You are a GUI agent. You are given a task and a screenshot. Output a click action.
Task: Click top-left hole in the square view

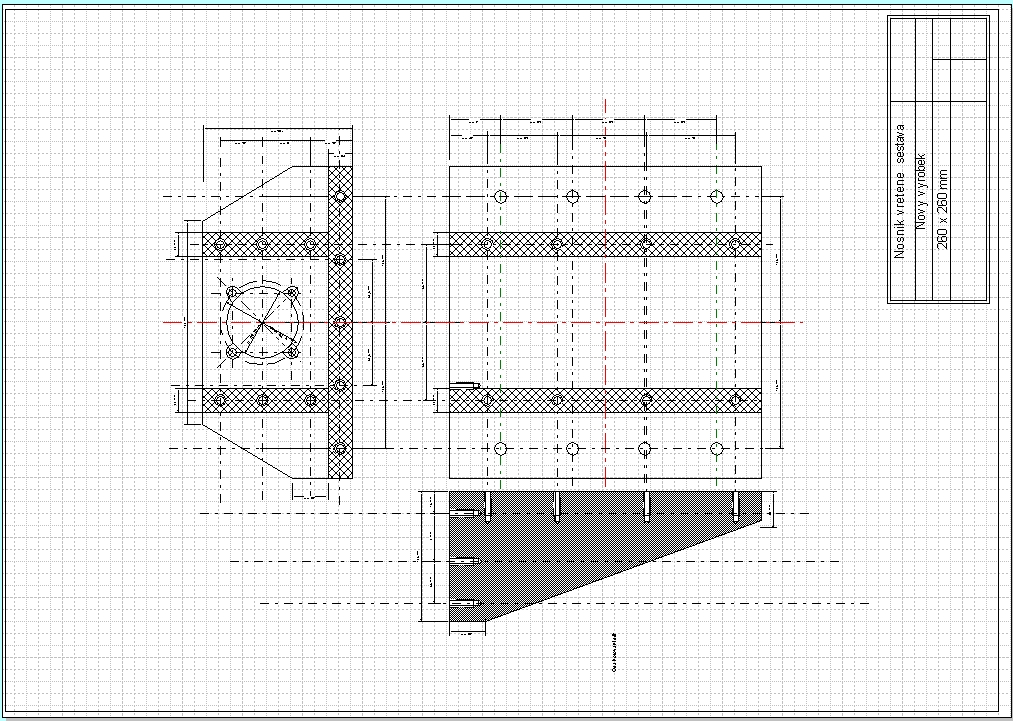[502, 196]
